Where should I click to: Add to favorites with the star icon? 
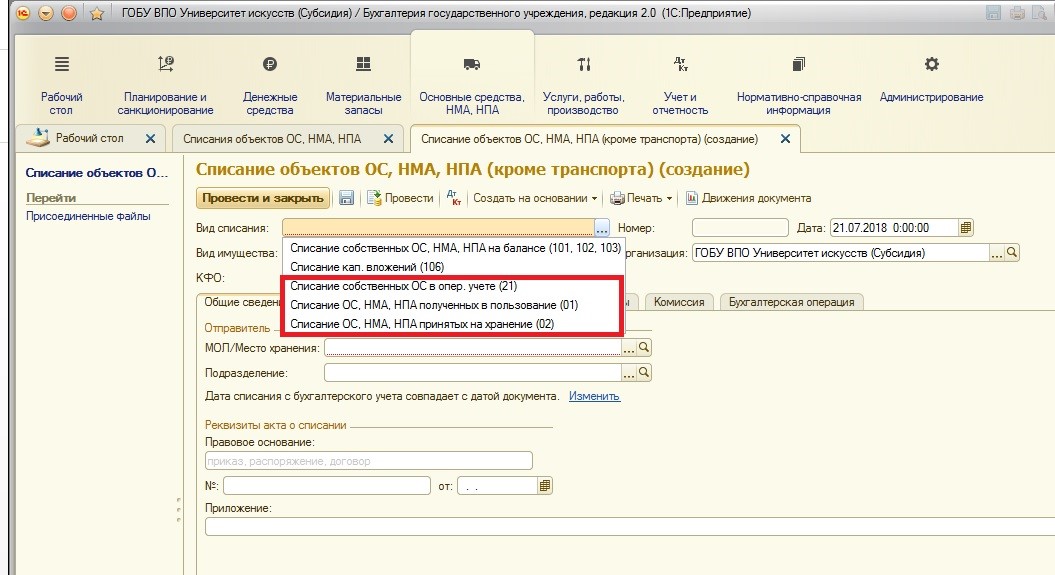tap(96, 13)
